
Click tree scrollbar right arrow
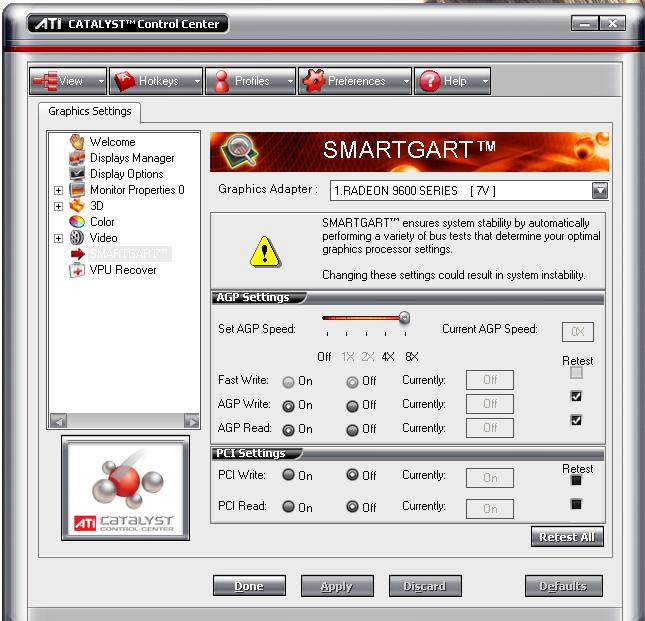pos(191,421)
